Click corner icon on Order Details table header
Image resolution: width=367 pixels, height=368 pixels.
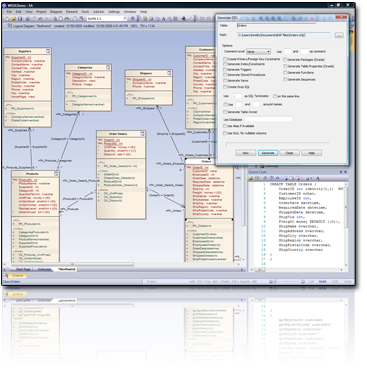point(142,134)
